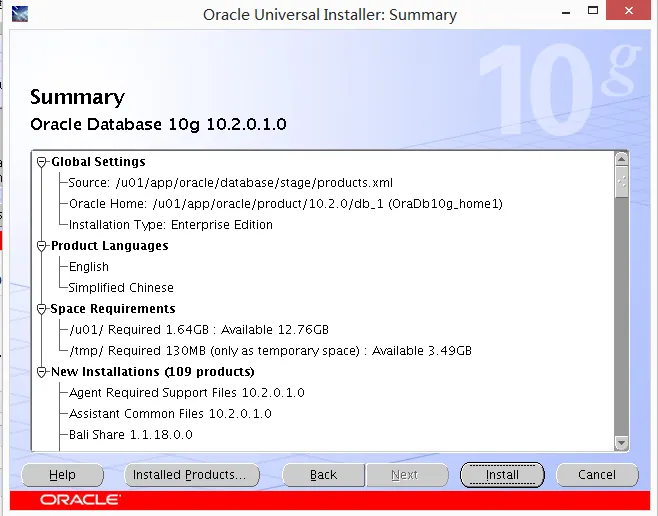Screen dimensions: 658x516
Task: Select the Simplified Chinese row
Action: pyautogui.click(x=121, y=288)
